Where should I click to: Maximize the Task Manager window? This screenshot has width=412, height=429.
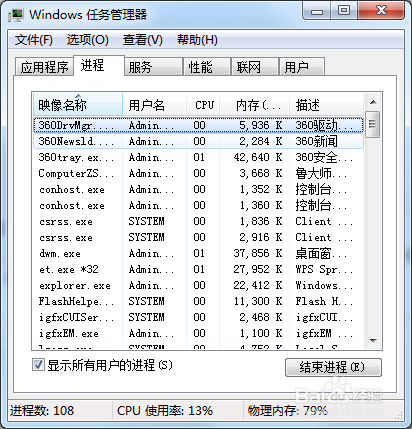(344, 11)
